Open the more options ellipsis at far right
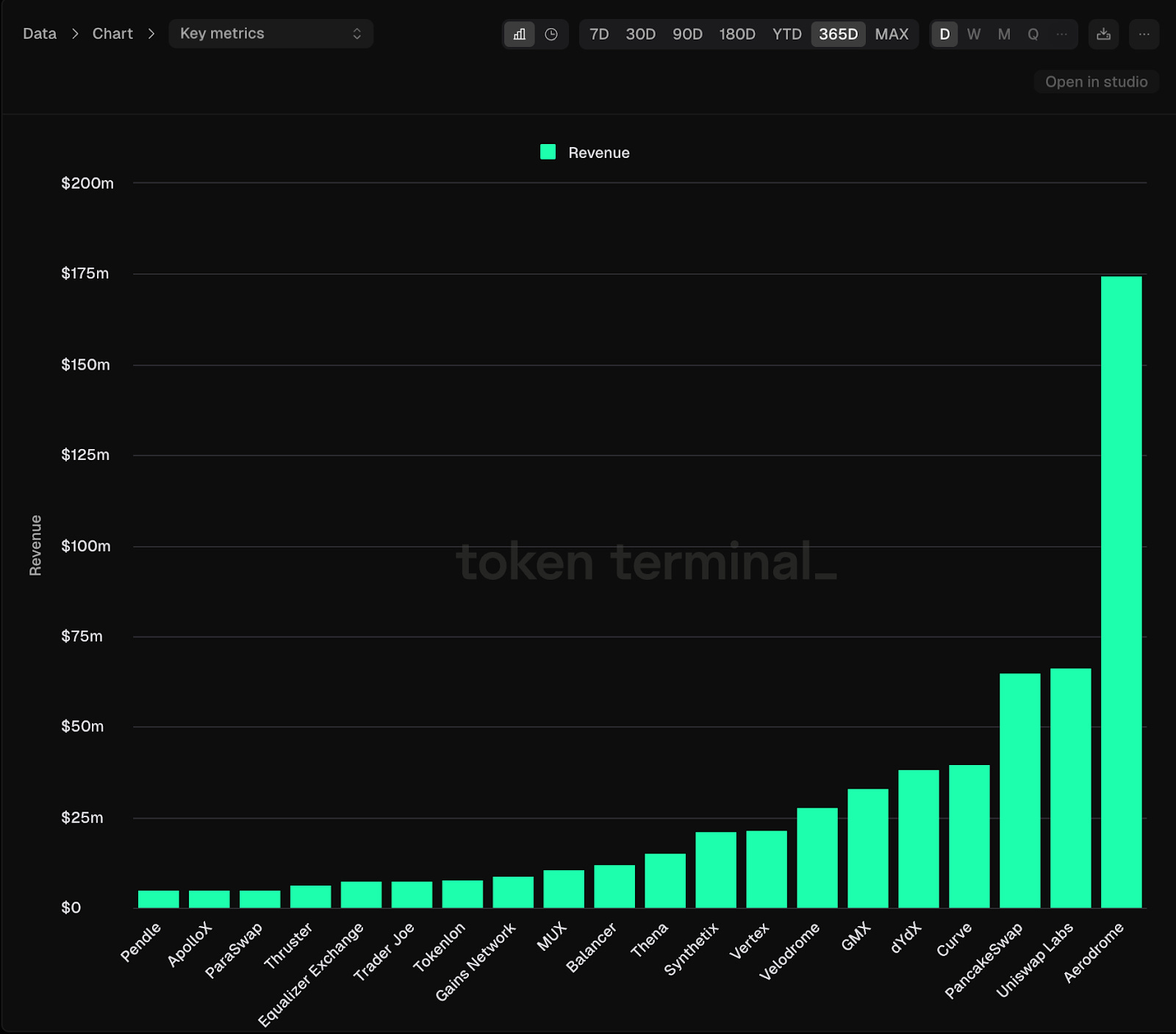 1144,35
